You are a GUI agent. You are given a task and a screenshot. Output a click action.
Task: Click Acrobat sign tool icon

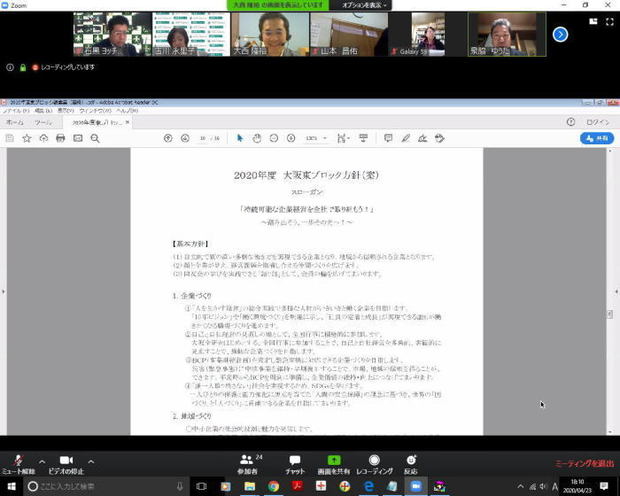(x=423, y=138)
